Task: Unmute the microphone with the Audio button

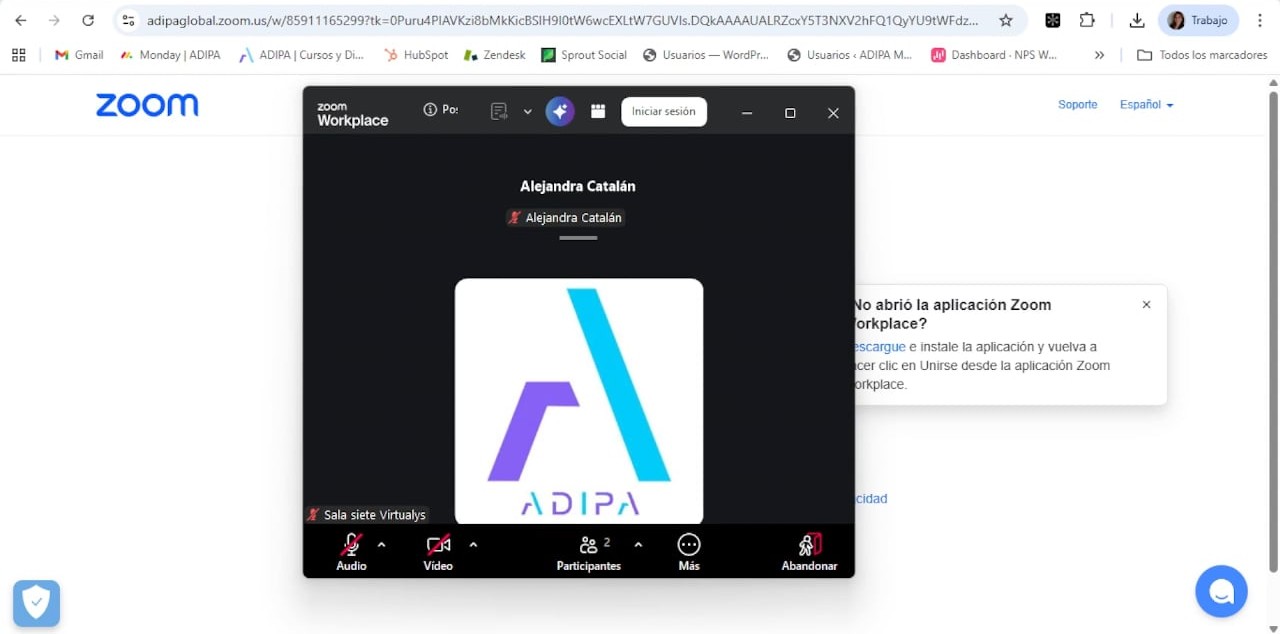Action: pyautogui.click(x=351, y=552)
